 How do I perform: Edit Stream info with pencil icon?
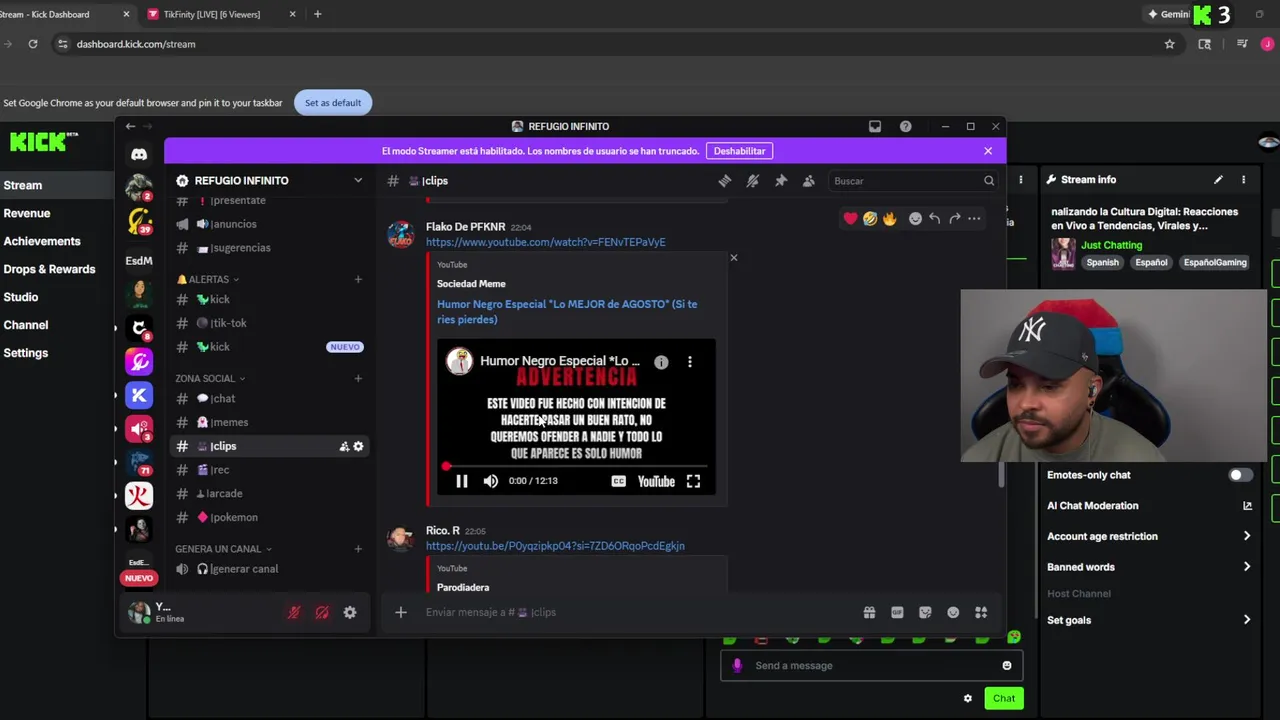click(1218, 180)
